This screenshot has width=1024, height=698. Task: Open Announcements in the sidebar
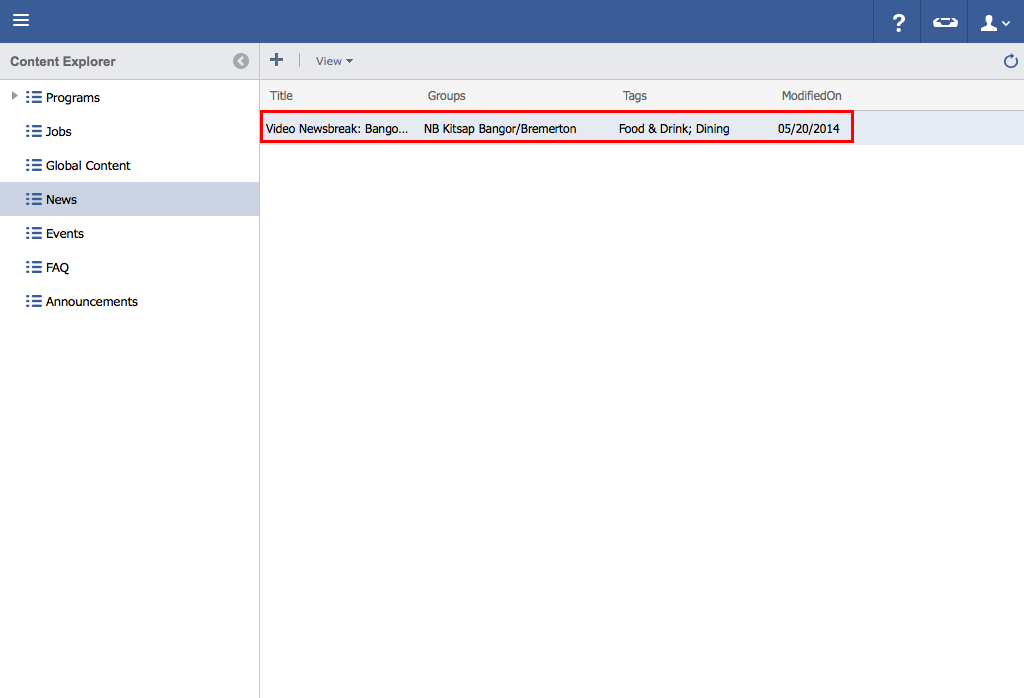91,302
